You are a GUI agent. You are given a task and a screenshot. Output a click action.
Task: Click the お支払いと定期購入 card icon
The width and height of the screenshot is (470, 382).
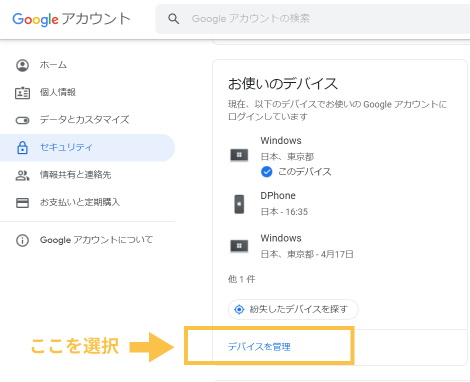pos(22,203)
